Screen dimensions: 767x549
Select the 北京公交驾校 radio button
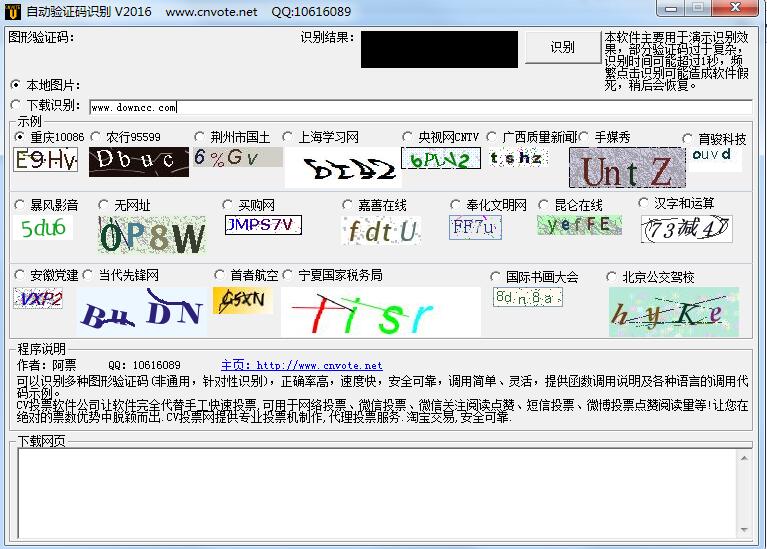611,277
